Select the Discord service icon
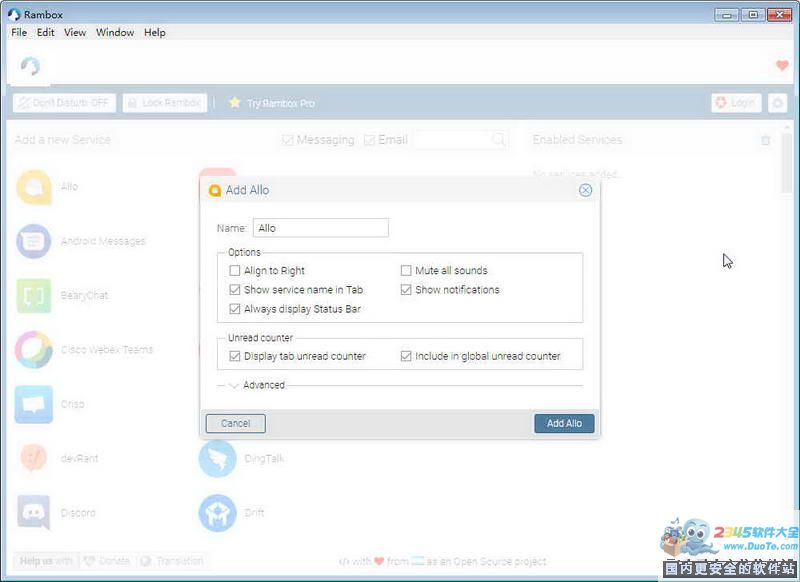This screenshot has height=582, width=800. 34,512
